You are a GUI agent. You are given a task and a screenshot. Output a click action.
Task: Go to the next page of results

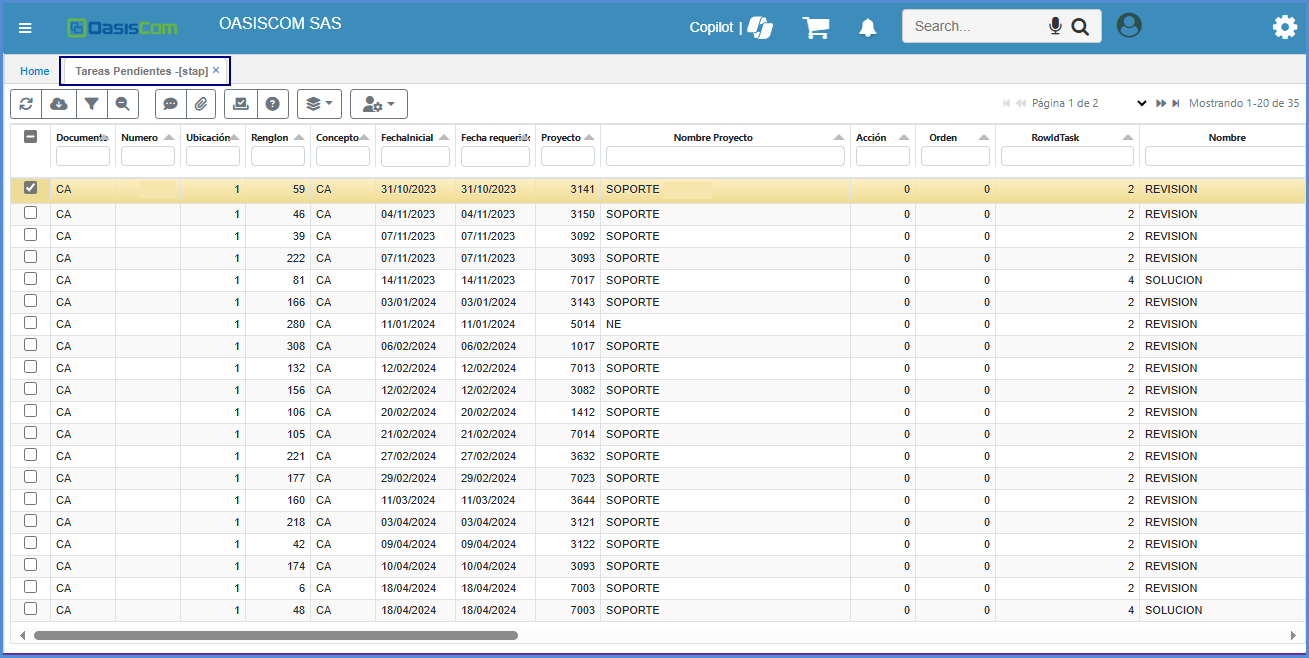1160,103
